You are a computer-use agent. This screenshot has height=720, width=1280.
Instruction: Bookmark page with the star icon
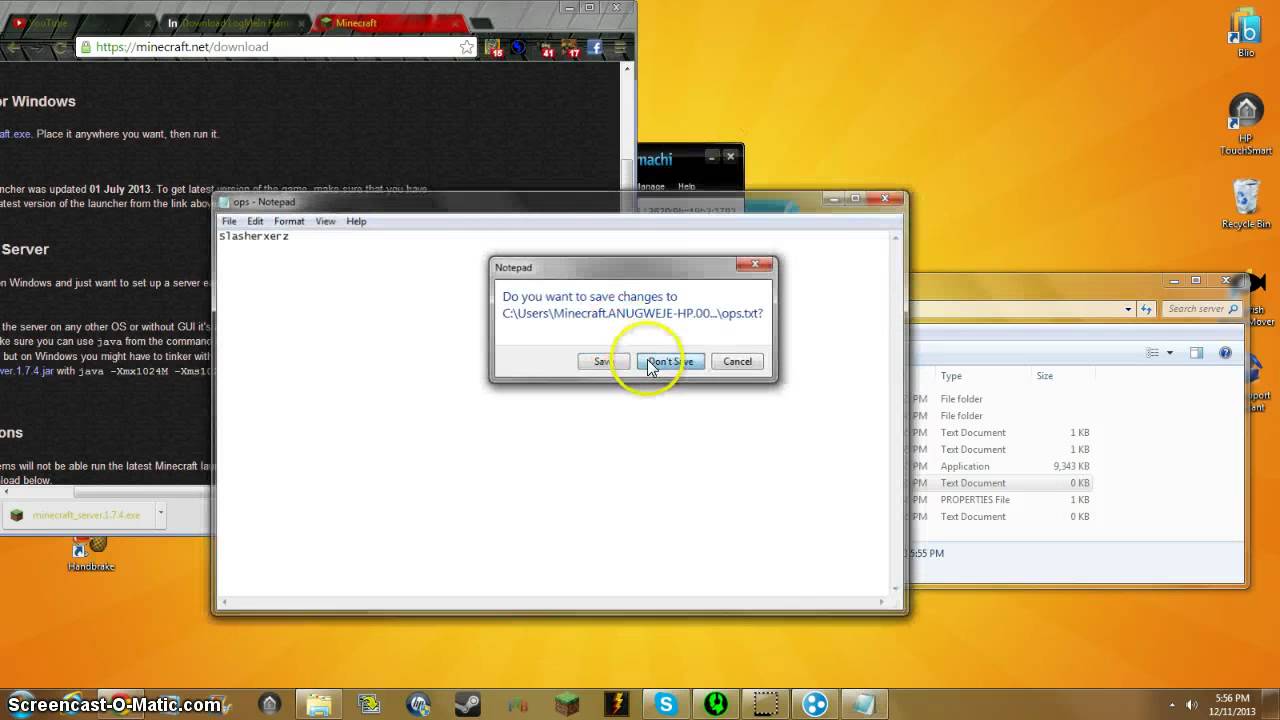(466, 47)
